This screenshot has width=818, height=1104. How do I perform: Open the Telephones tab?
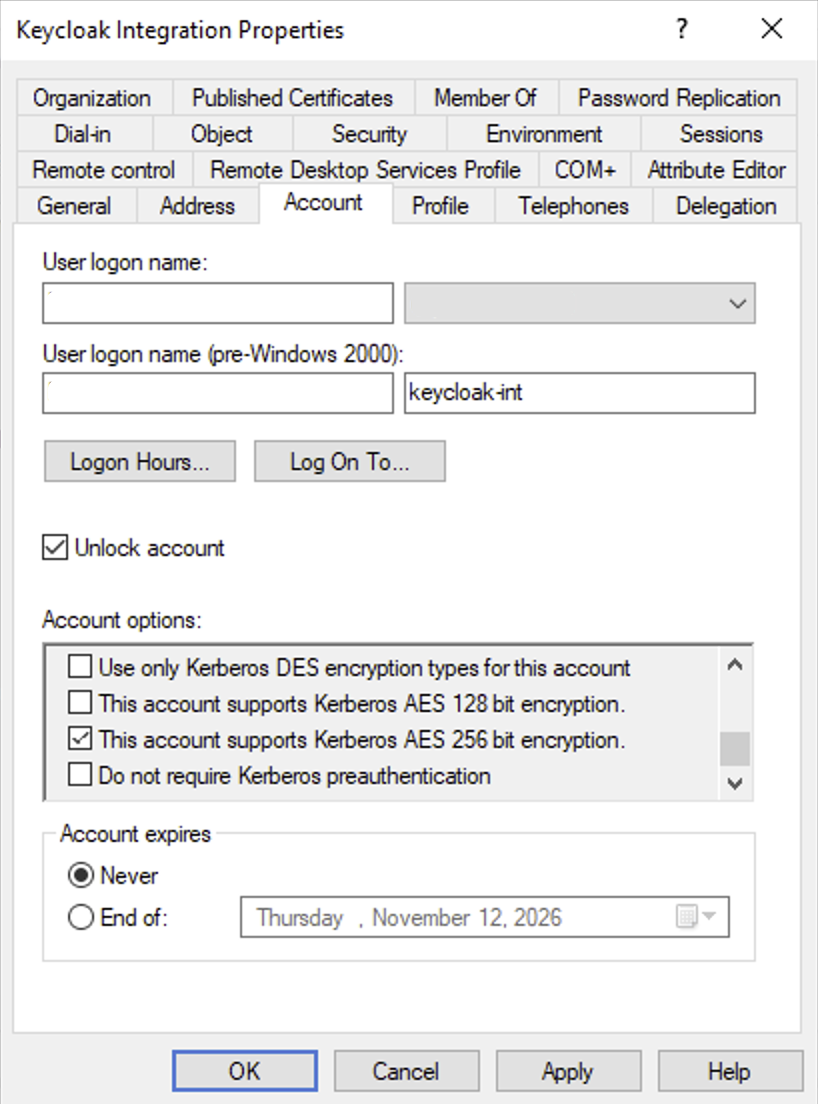point(574,206)
